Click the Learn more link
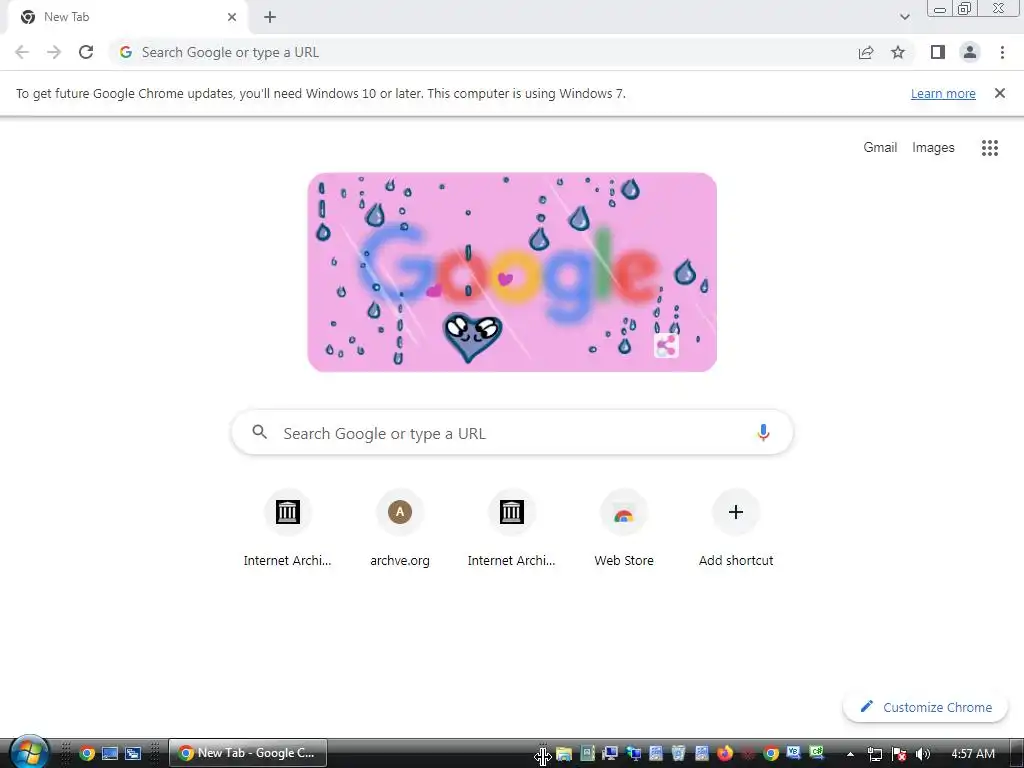The width and height of the screenshot is (1024, 768). (x=943, y=93)
